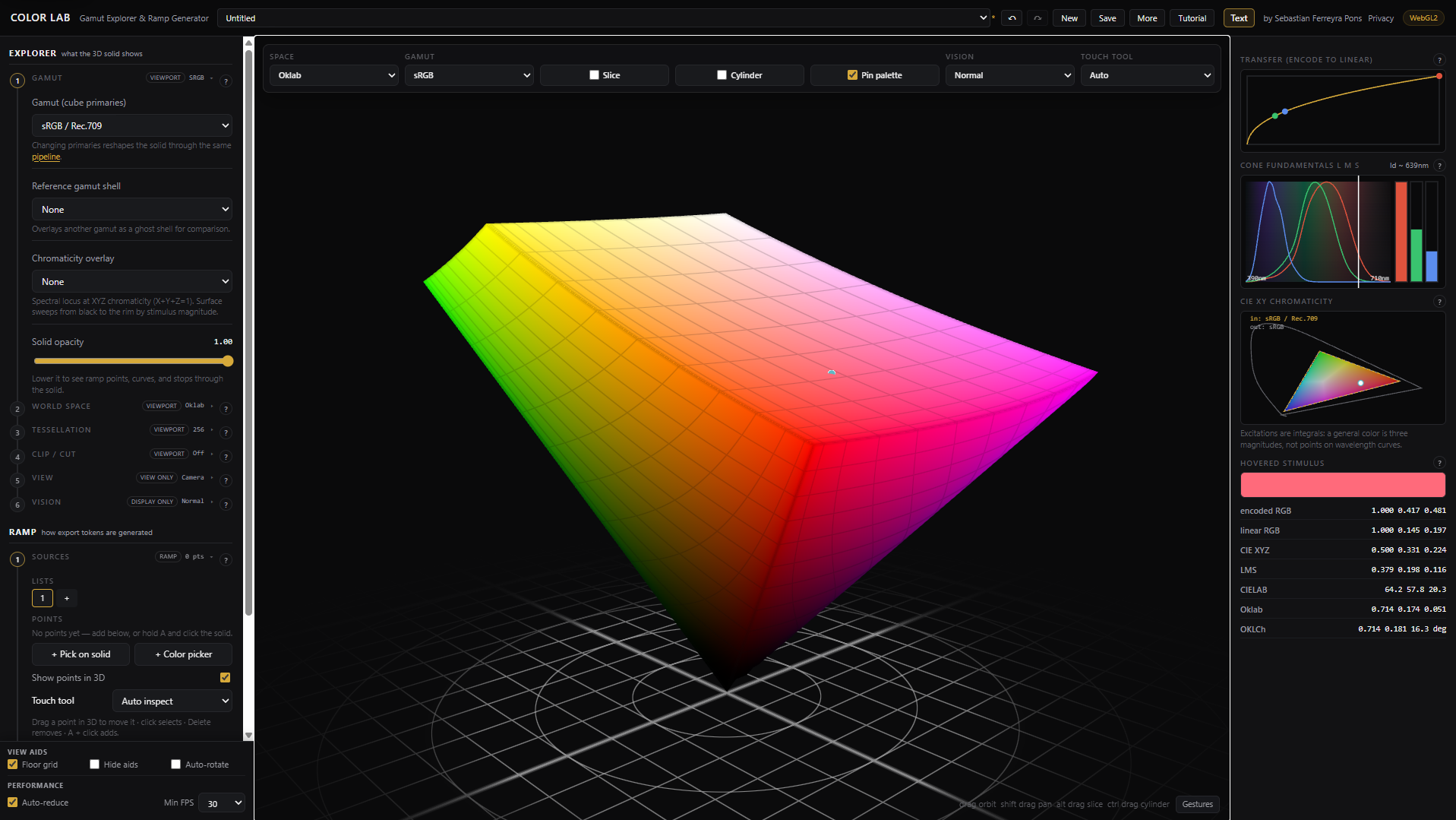
Task: Click the hovered stimulus color swatch
Action: [x=1343, y=485]
